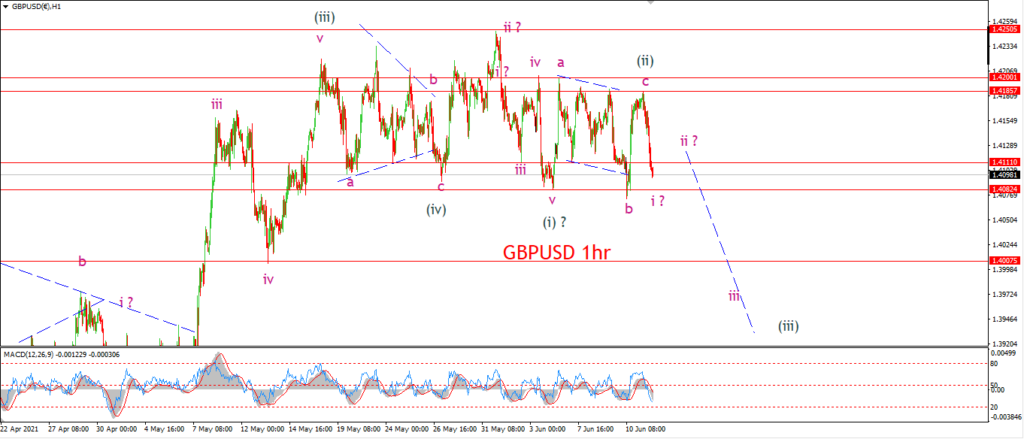Viewport: 1024px width, 439px height.
Task: Select the 1.40075 price level tag
Action: 1002,261
